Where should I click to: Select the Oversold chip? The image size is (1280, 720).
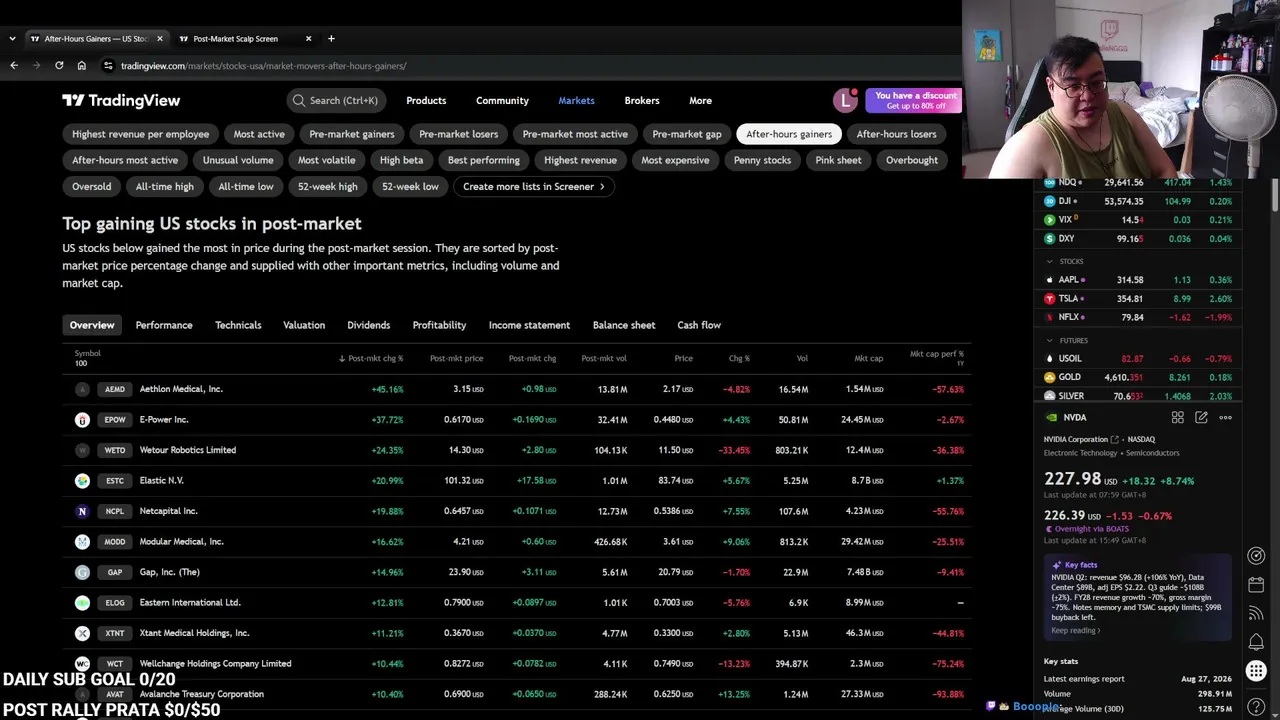91,187
